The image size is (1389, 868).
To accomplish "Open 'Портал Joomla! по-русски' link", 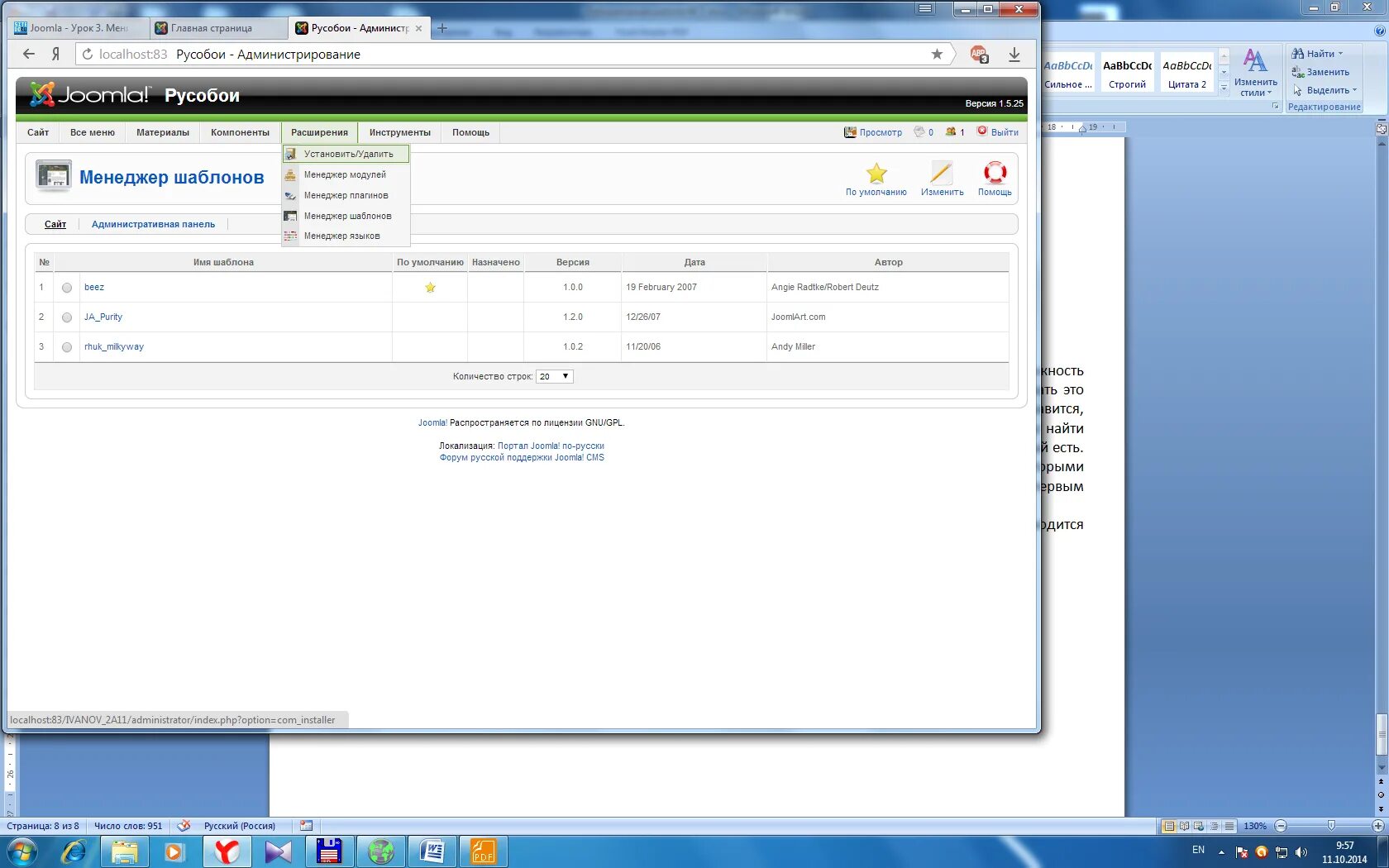I will 551,446.
